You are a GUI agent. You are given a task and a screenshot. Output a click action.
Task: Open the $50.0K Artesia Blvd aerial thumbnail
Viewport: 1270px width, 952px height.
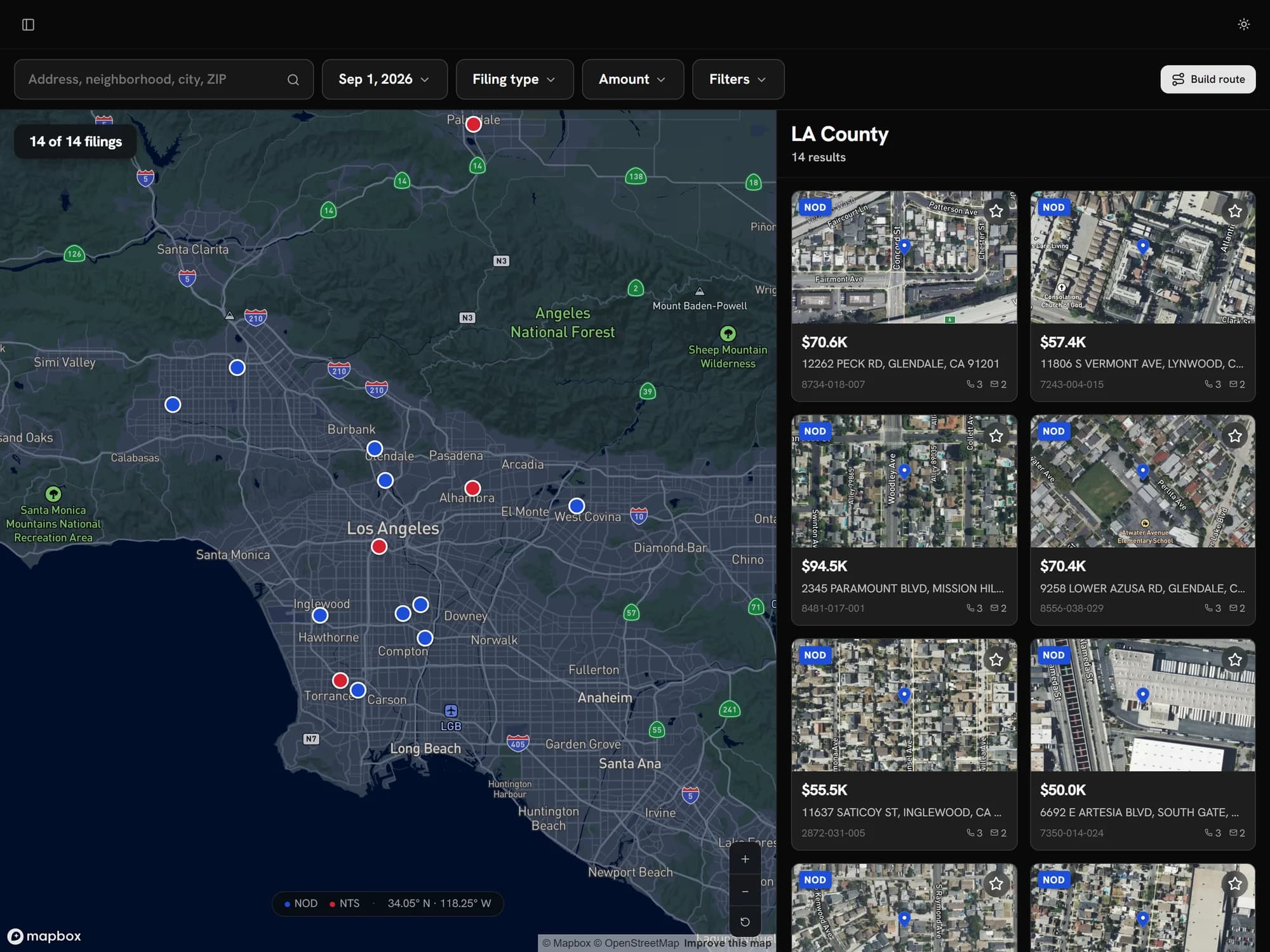click(x=1142, y=705)
